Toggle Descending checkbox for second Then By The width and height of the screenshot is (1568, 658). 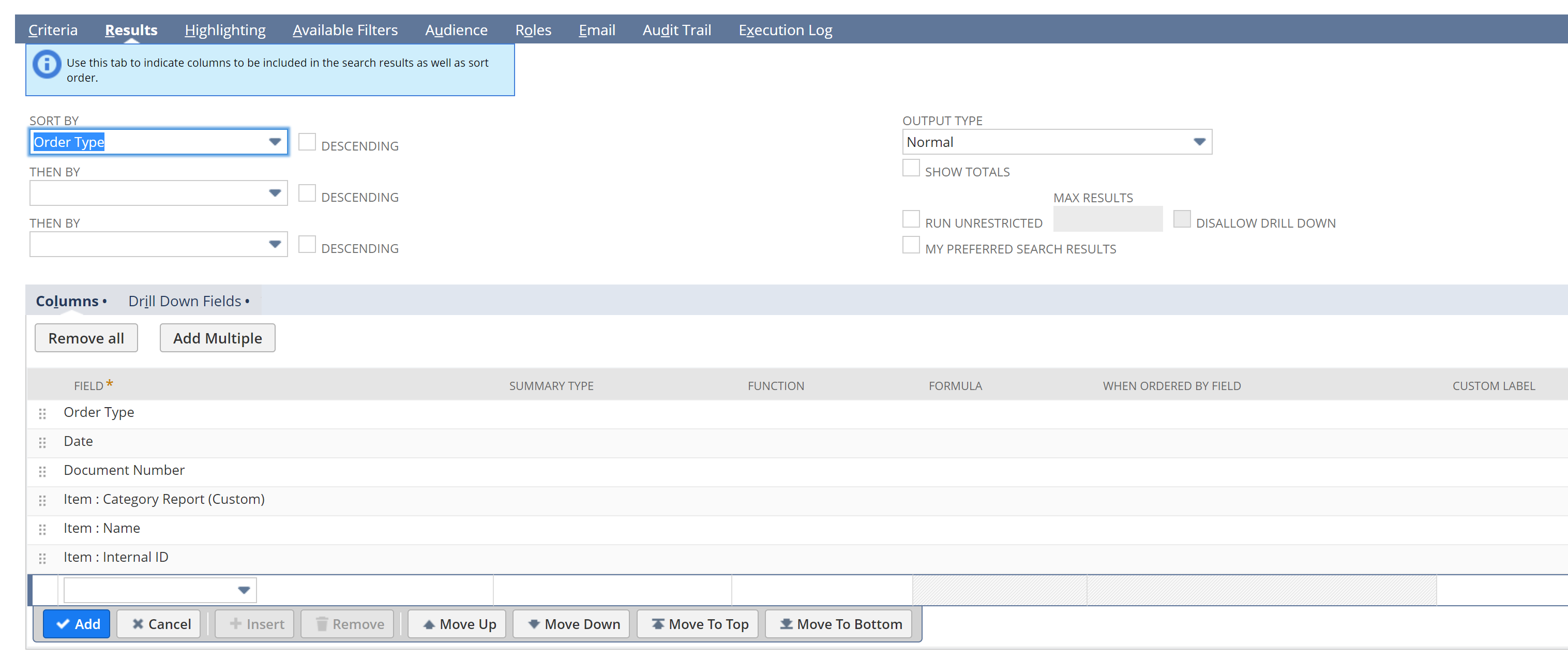(x=307, y=244)
